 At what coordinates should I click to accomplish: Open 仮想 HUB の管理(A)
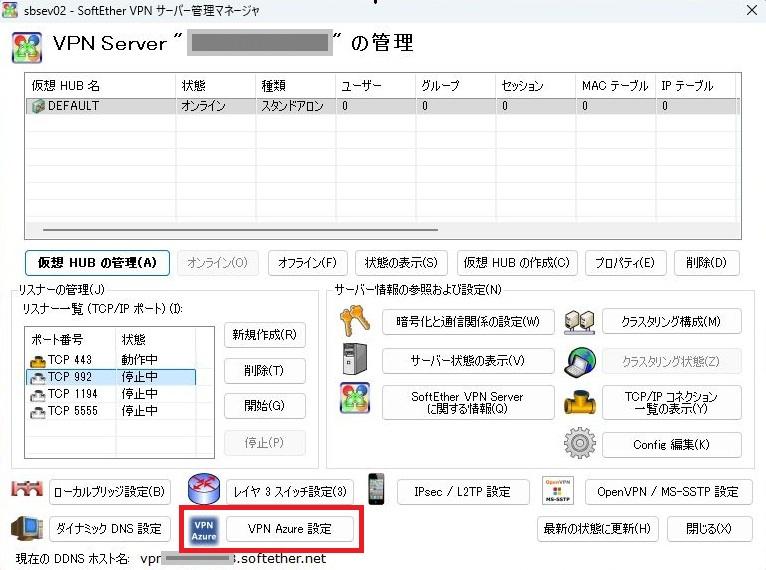(x=97, y=263)
